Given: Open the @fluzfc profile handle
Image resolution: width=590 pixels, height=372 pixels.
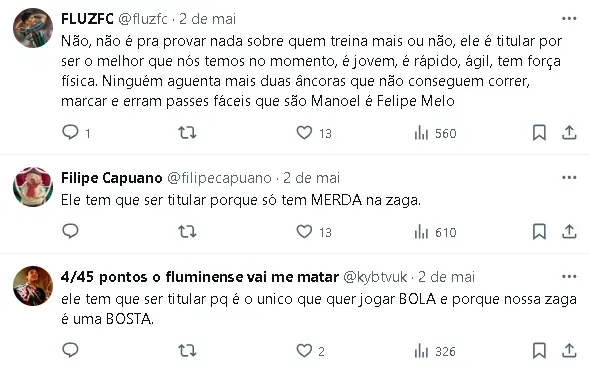Looking at the screenshot, I should pyautogui.click(x=143, y=18).
